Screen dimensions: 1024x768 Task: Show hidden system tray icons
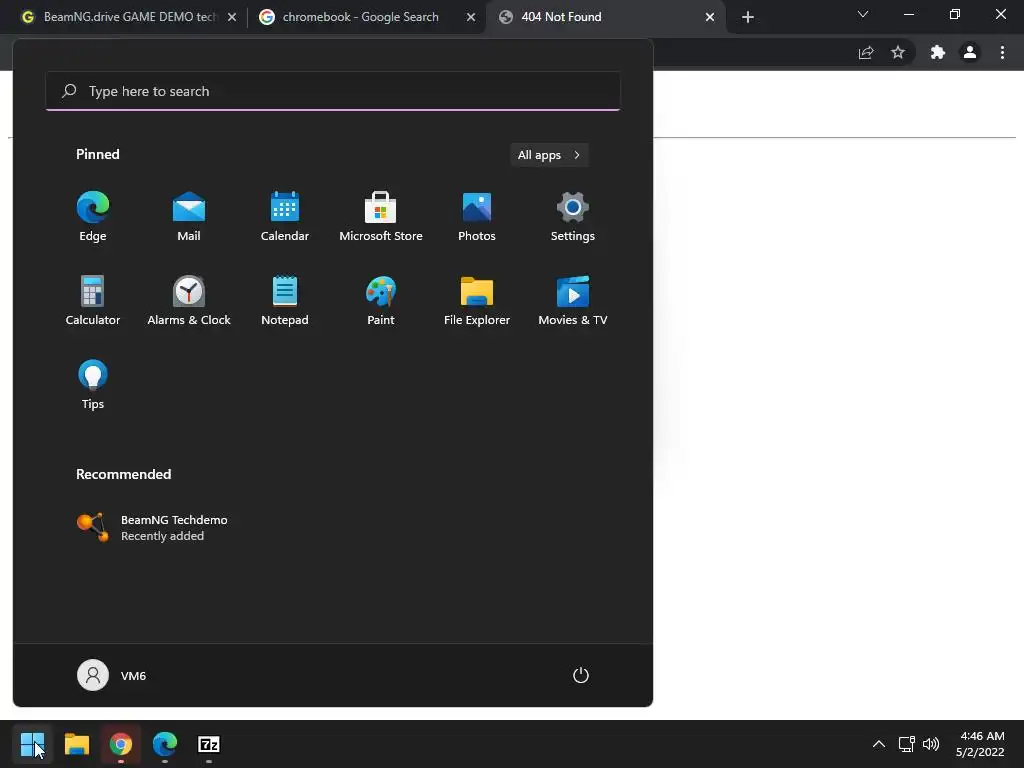pos(879,744)
